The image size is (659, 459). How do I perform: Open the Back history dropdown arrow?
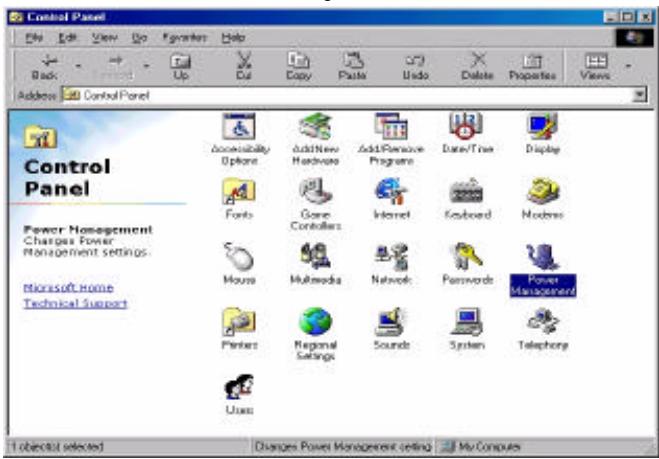79,66
